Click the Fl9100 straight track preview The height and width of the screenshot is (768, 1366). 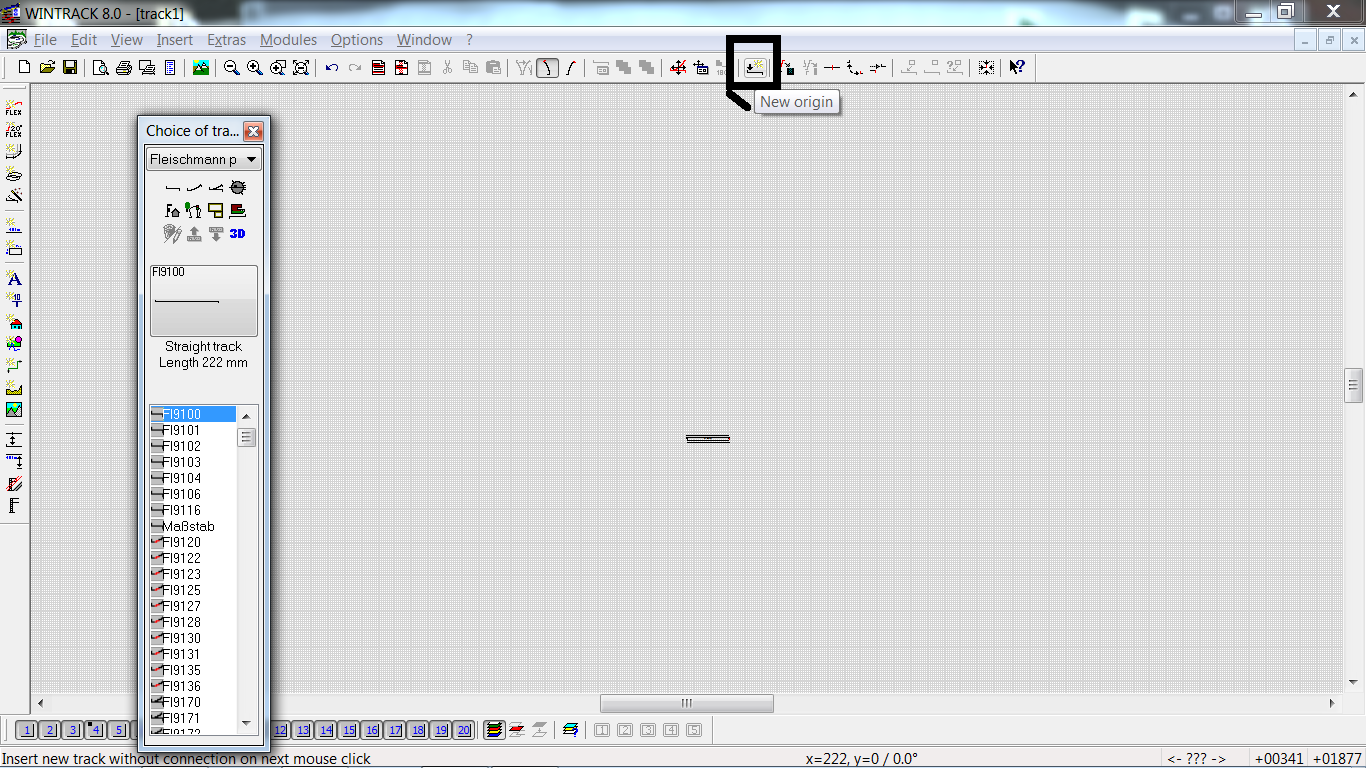pos(204,300)
